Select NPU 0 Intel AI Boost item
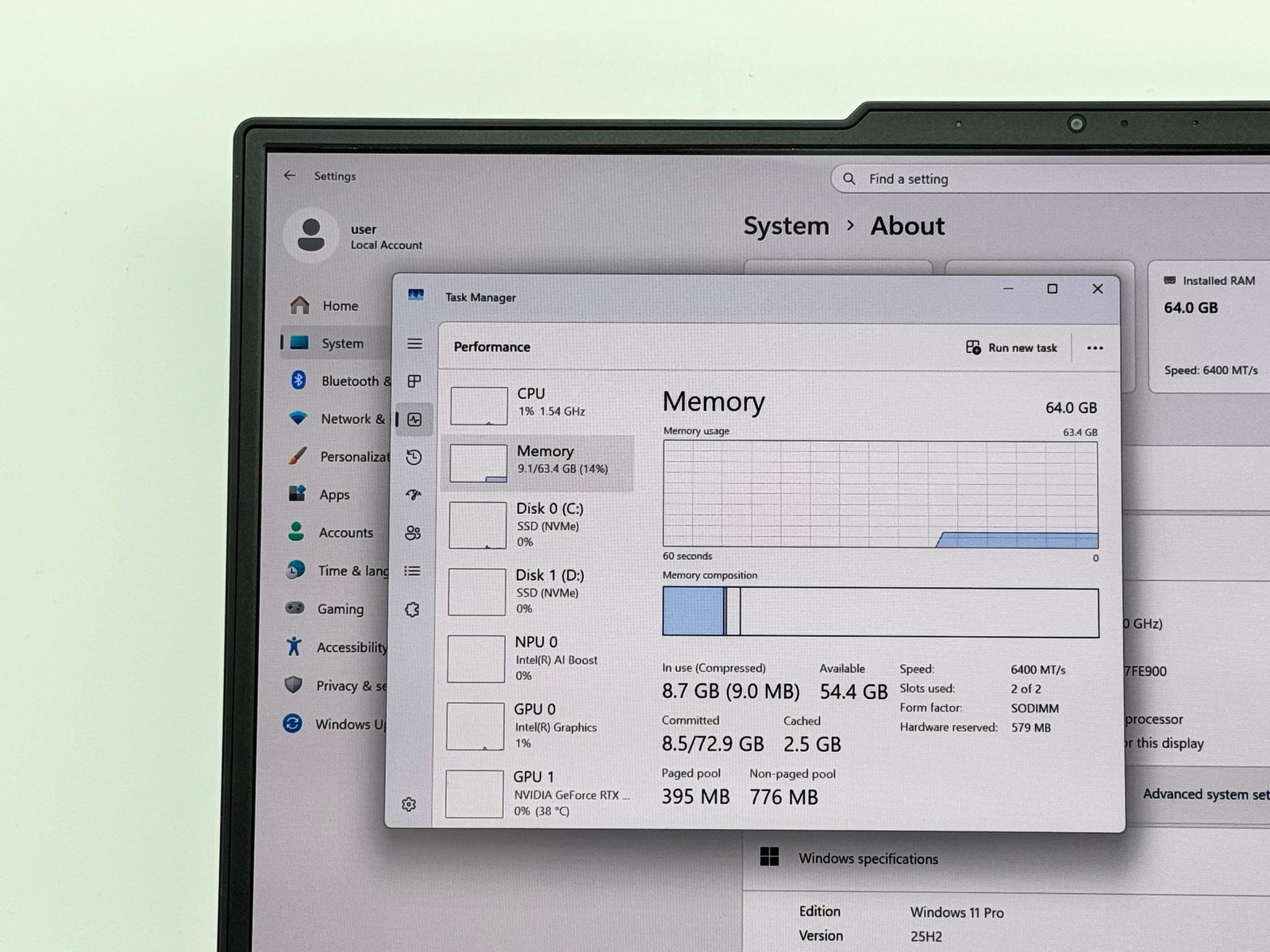The width and height of the screenshot is (1270, 952). coord(537,658)
